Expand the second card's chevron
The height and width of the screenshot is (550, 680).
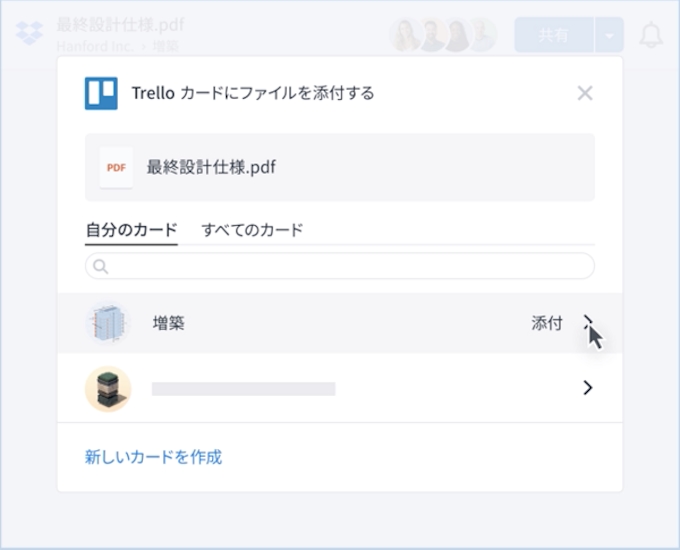588,388
